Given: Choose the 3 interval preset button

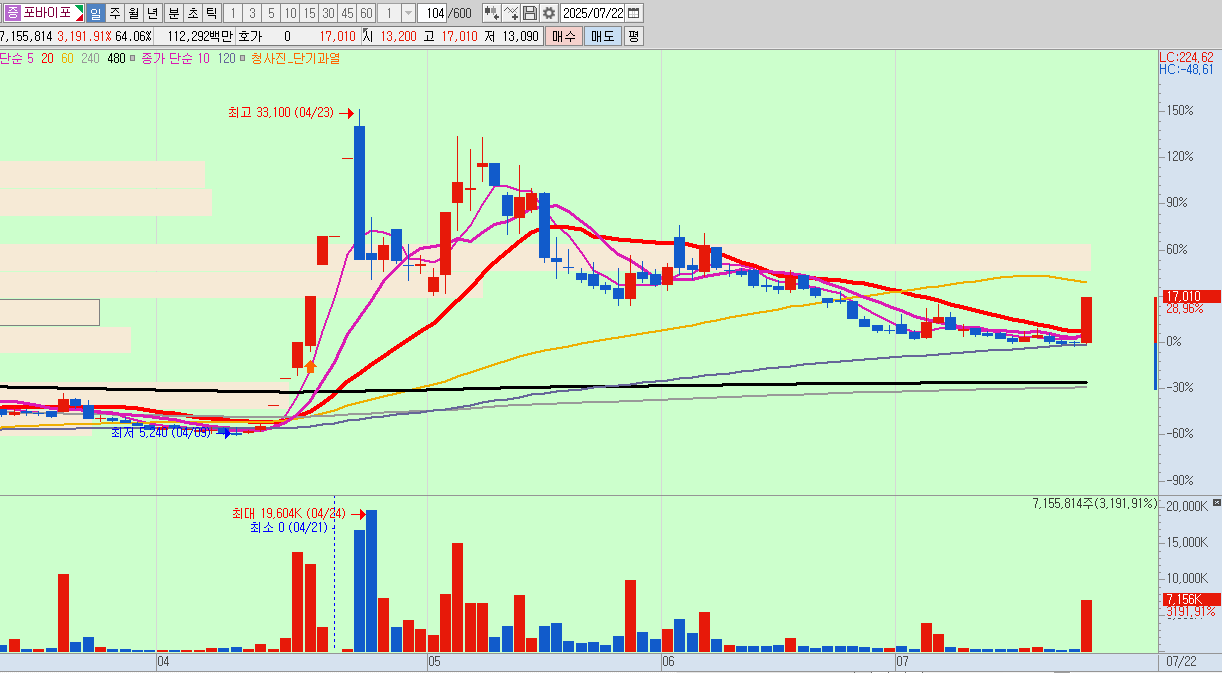Looking at the screenshot, I should pos(250,13).
